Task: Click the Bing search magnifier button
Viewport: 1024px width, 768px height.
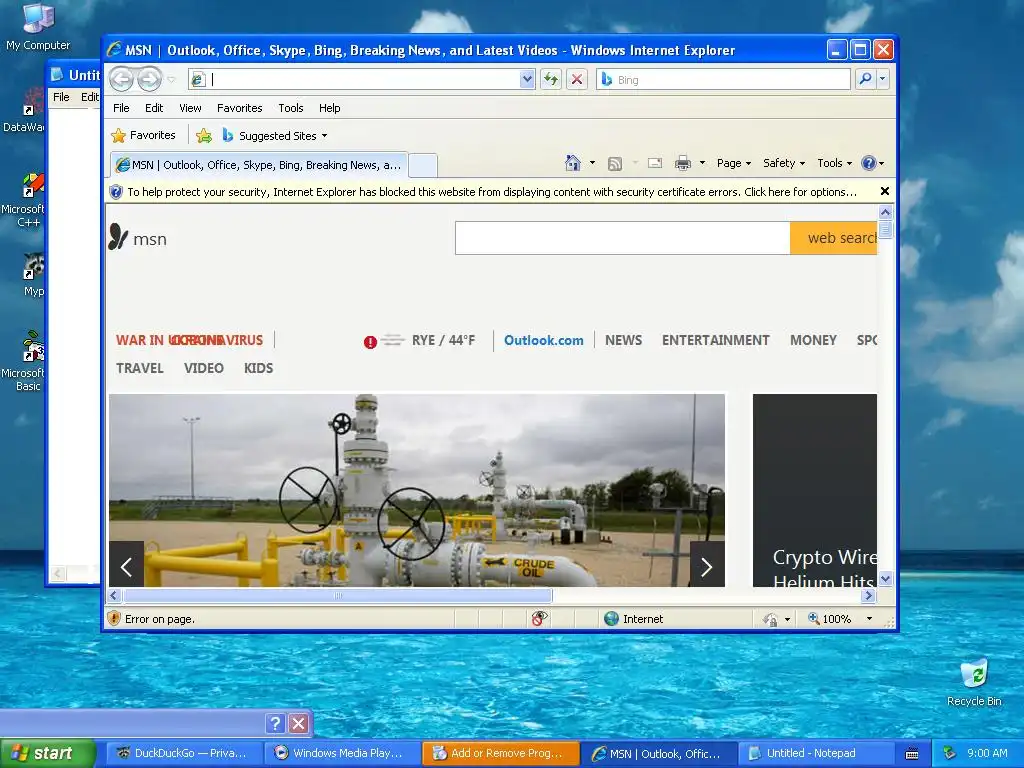Action: click(x=865, y=79)
